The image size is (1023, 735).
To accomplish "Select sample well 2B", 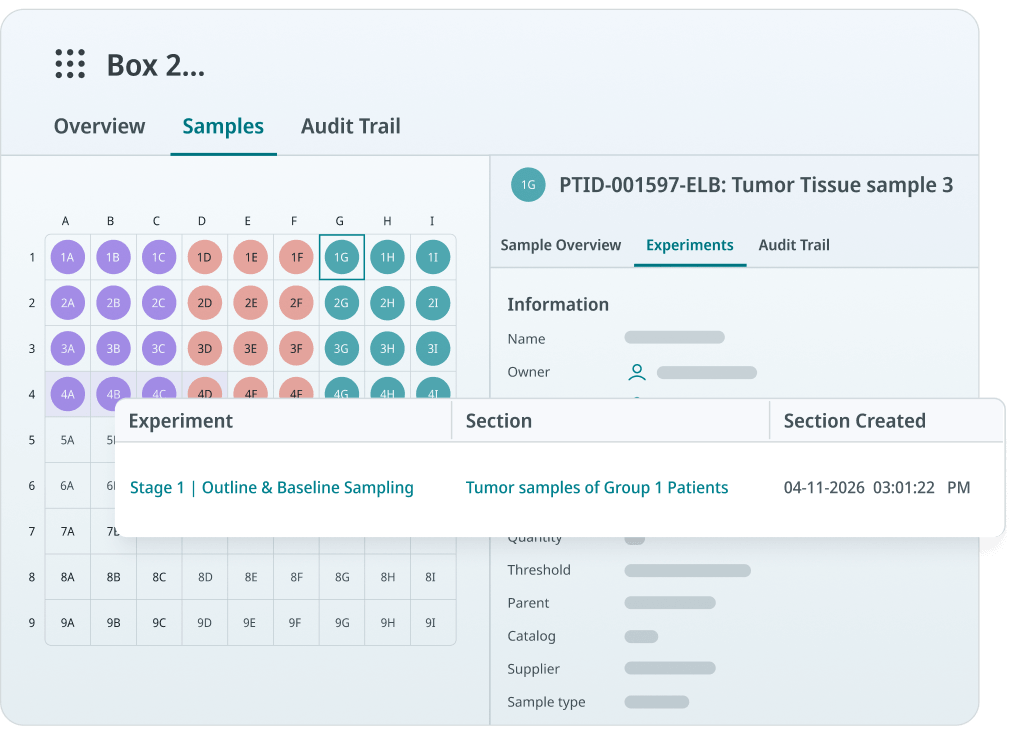I will [114, 303].
